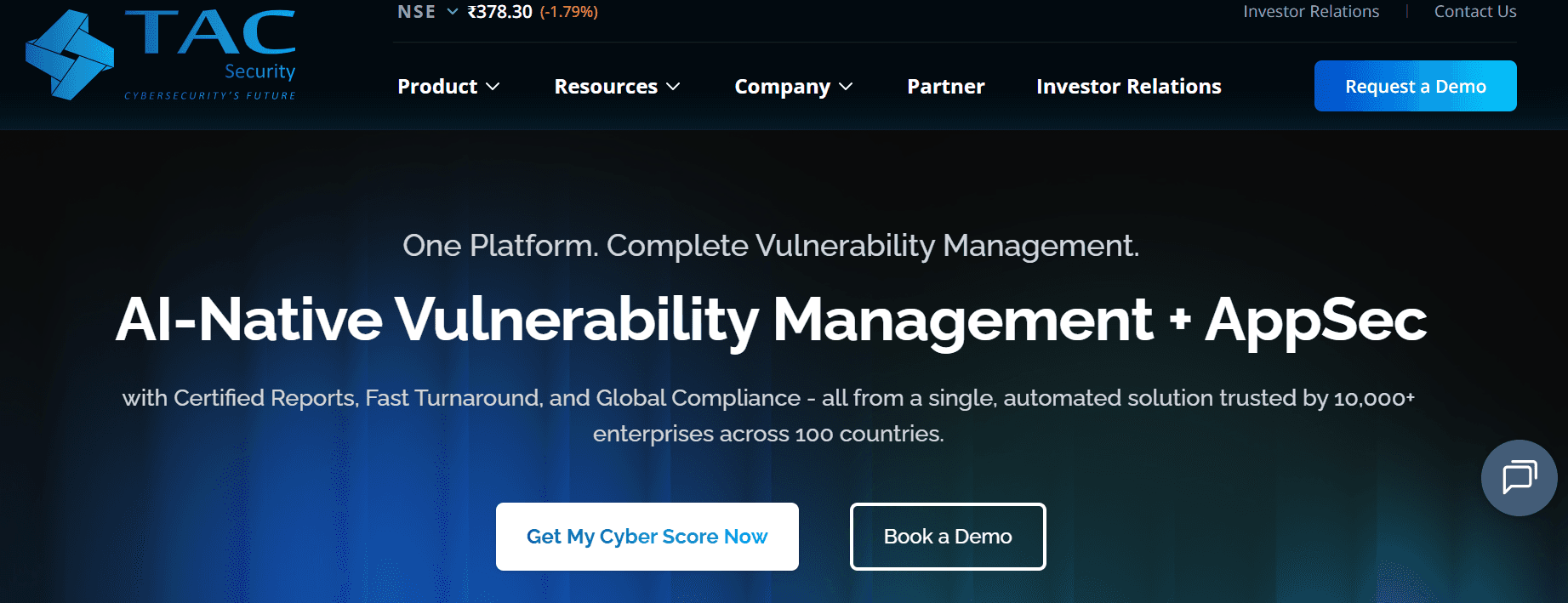Expand the Product menu chevron
The width and height of the screenshot is (1568, 603).
(493, 87)
